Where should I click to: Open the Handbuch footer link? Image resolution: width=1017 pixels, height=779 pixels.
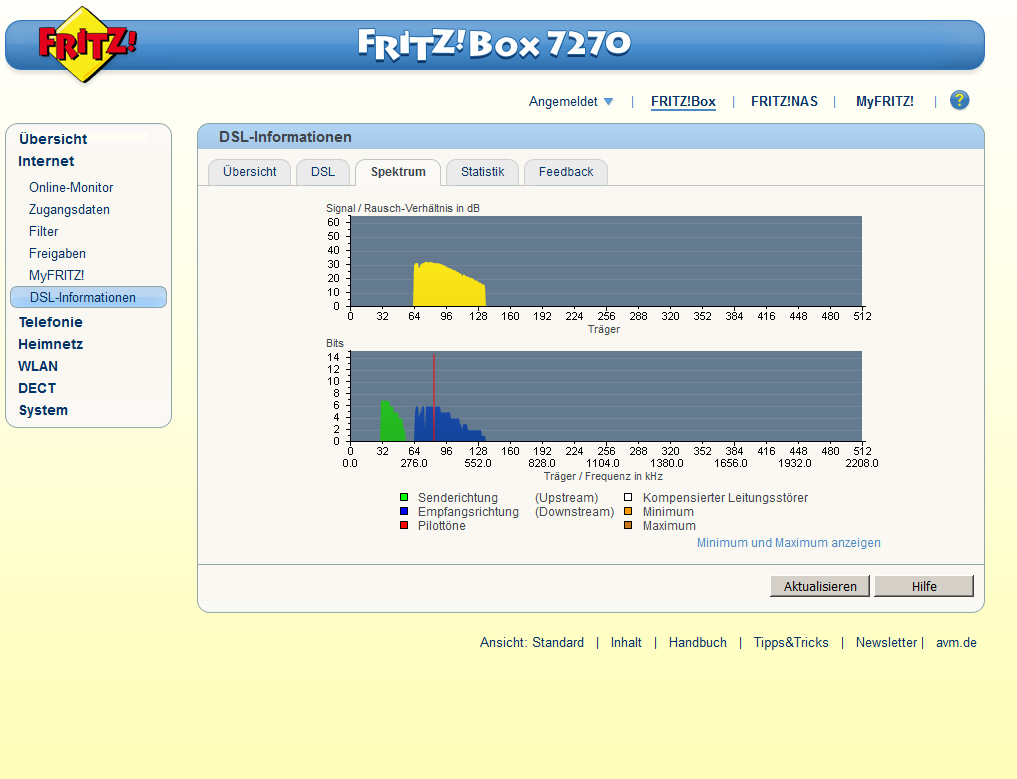coord(698,643)
